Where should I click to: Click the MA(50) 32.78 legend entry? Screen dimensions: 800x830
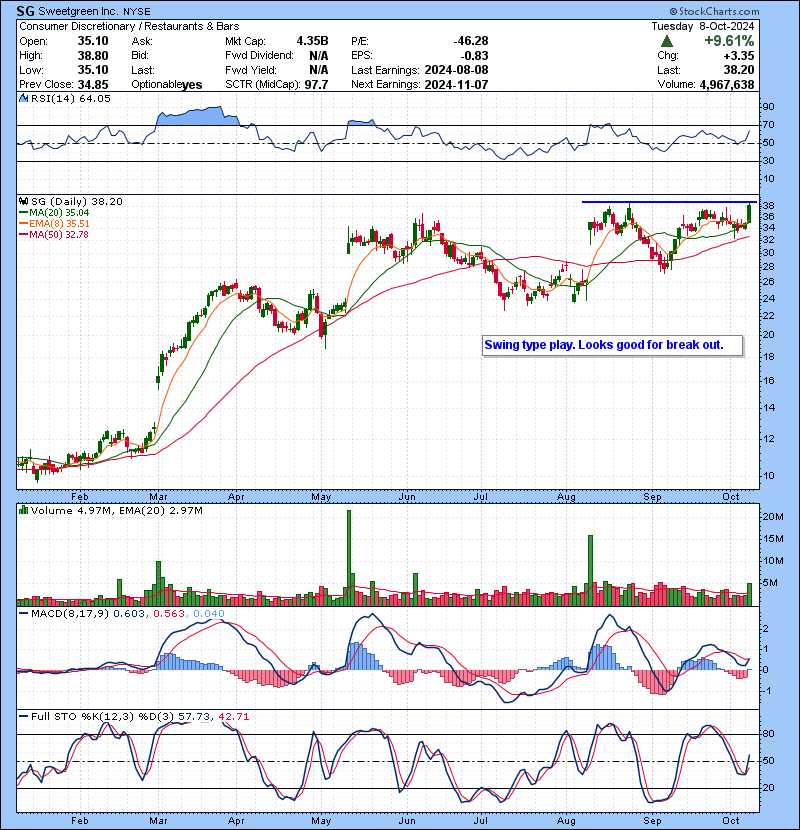[54, 234]
